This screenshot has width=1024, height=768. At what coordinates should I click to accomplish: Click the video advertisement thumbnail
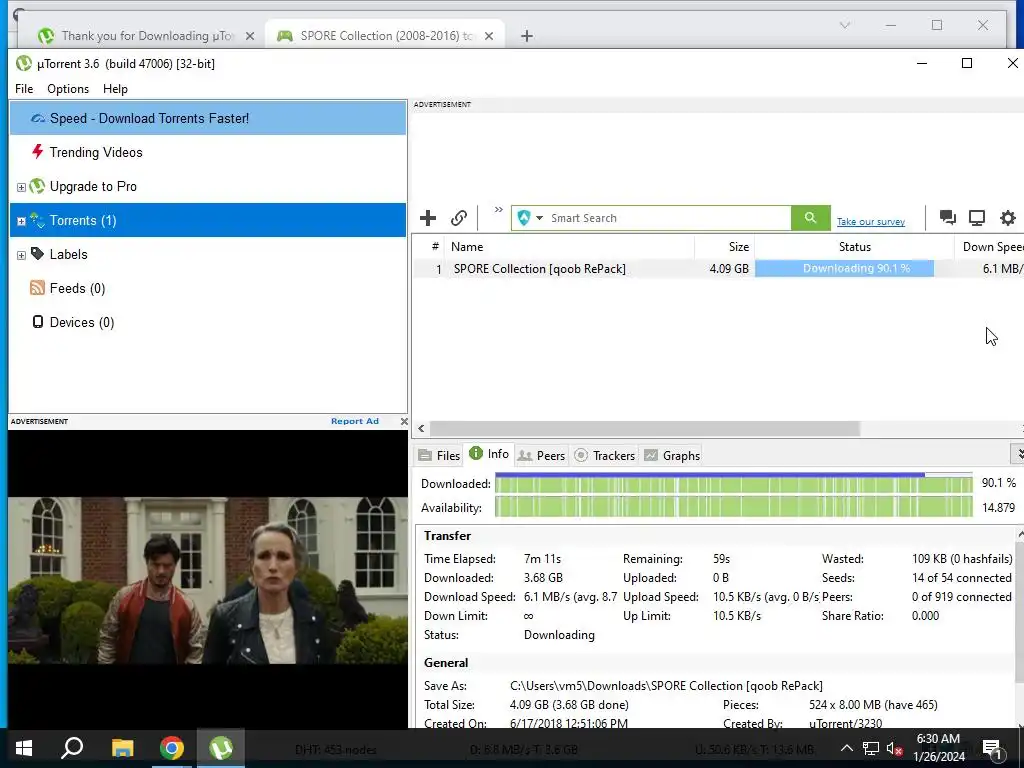[x=208, y=580]
